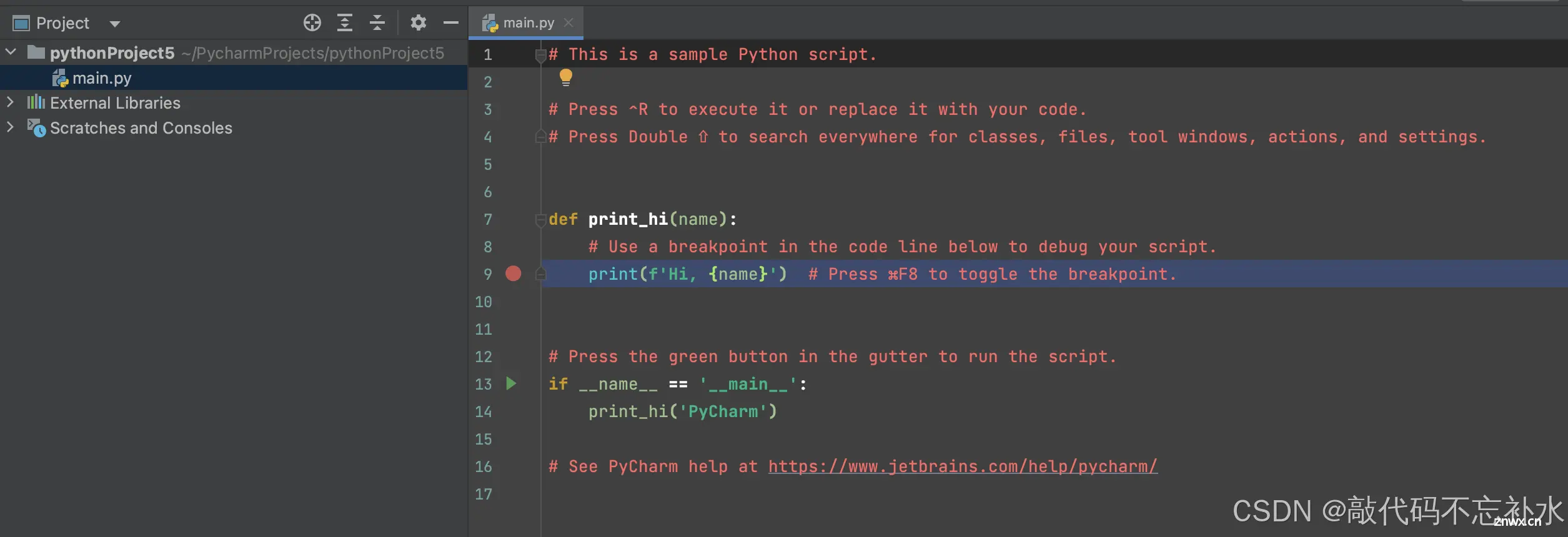Click comment 'This is a sample Python script.'
This screenshot has height=537, width=1568.
coord(713,54)
